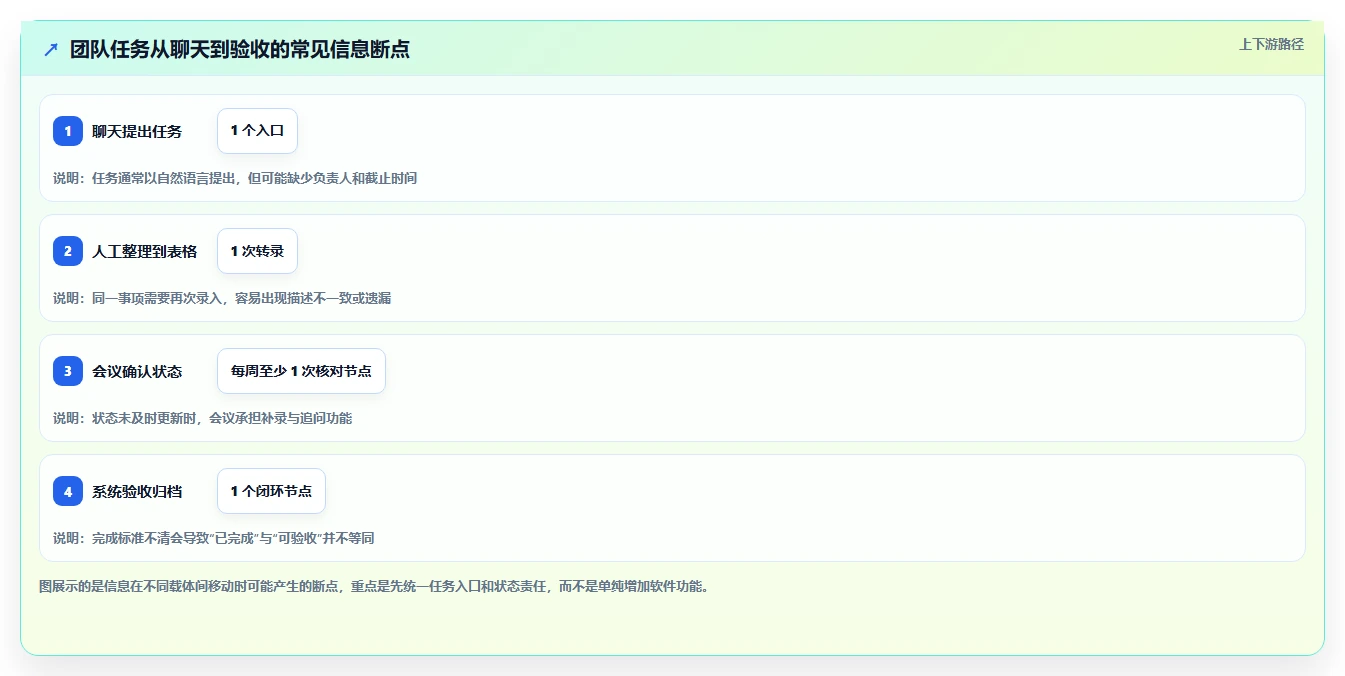Click step number badge 3
This screenshot has width=1345, height=676.
68,371
